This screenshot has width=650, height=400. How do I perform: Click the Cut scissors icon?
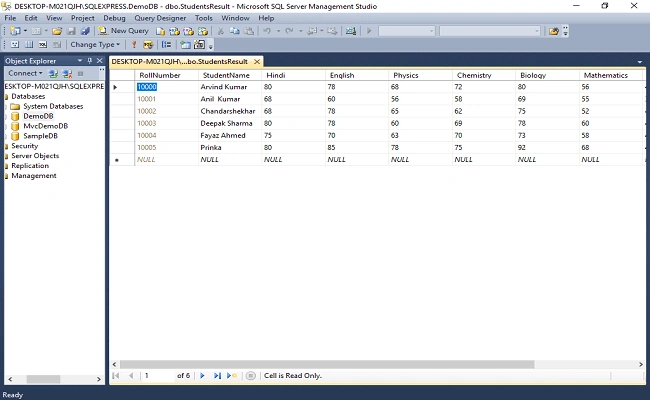(221, 31)
